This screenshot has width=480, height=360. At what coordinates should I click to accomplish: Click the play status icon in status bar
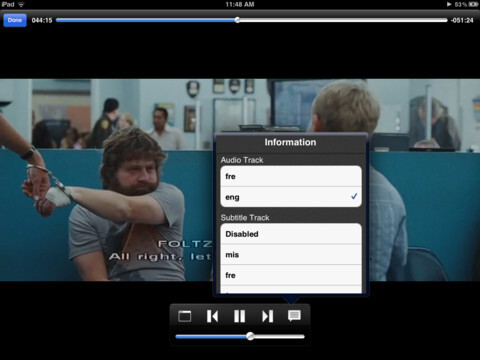(449, 4)
